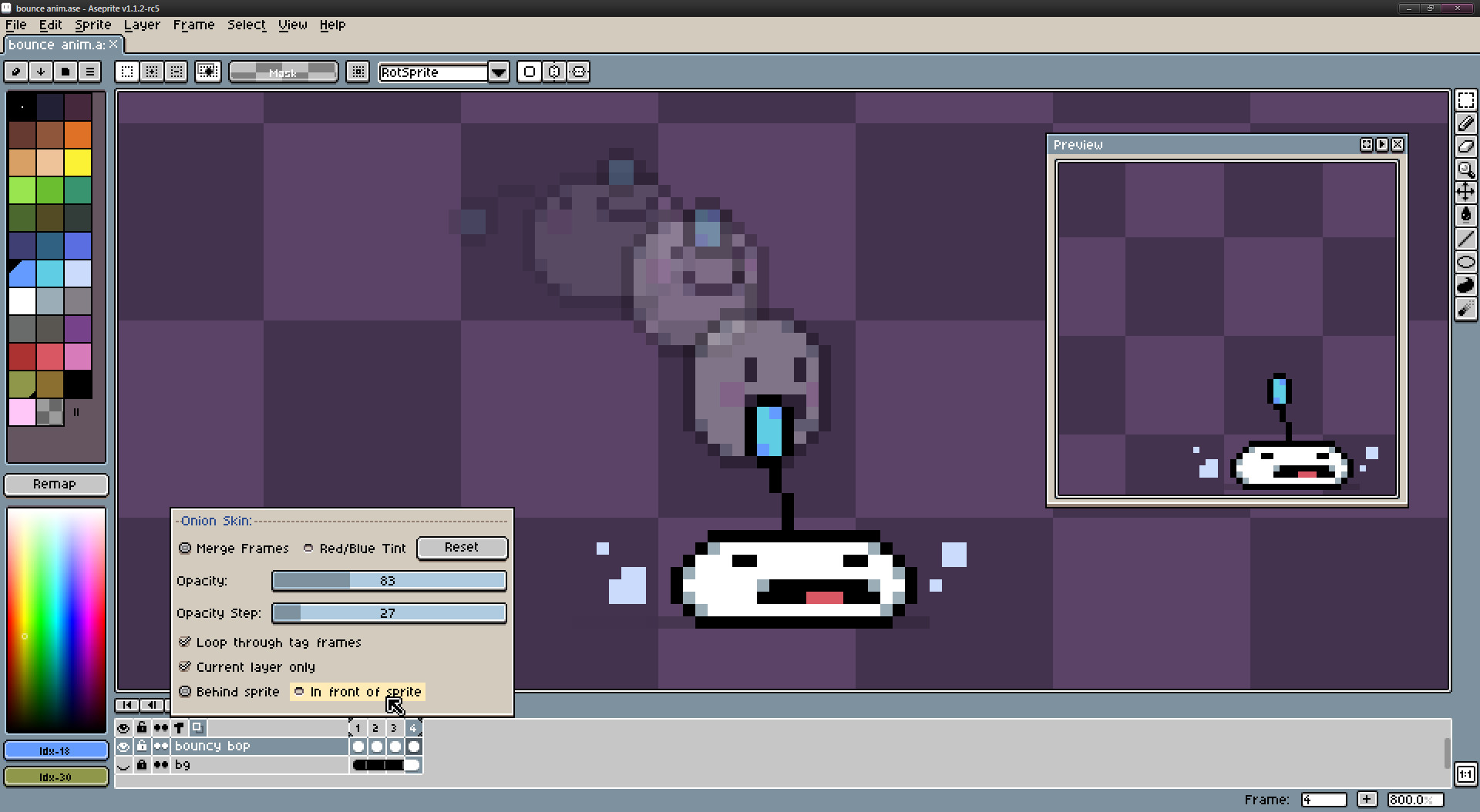
Task: Toggle visibility of the bouncy bop layer
Action: coord(123,746)
